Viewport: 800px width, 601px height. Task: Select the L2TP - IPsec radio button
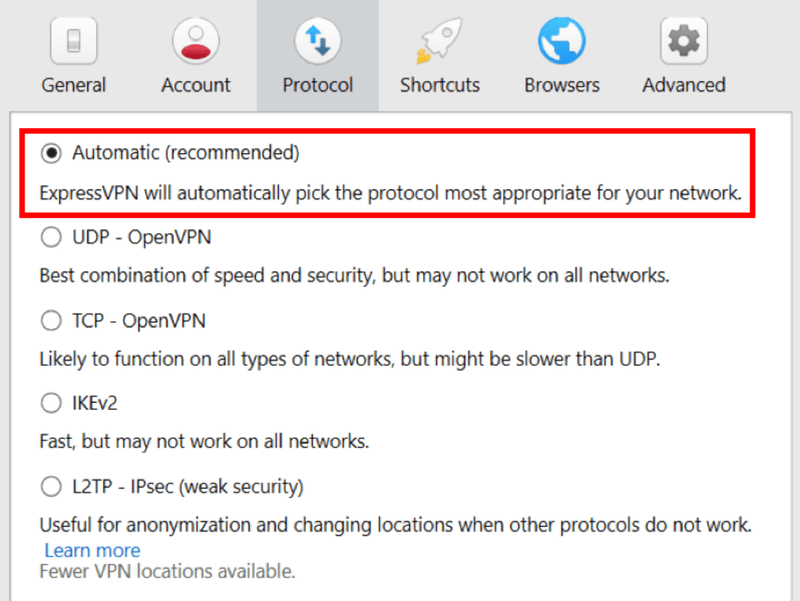pos(51,487)
